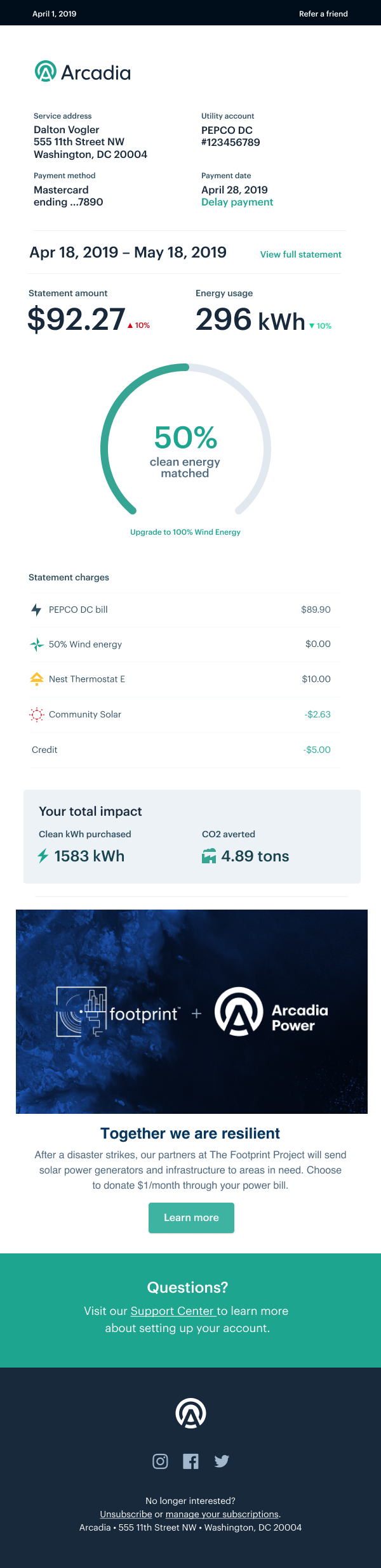Click the Arcadia logo at top
381x1568 pixels.
point(83,72)
